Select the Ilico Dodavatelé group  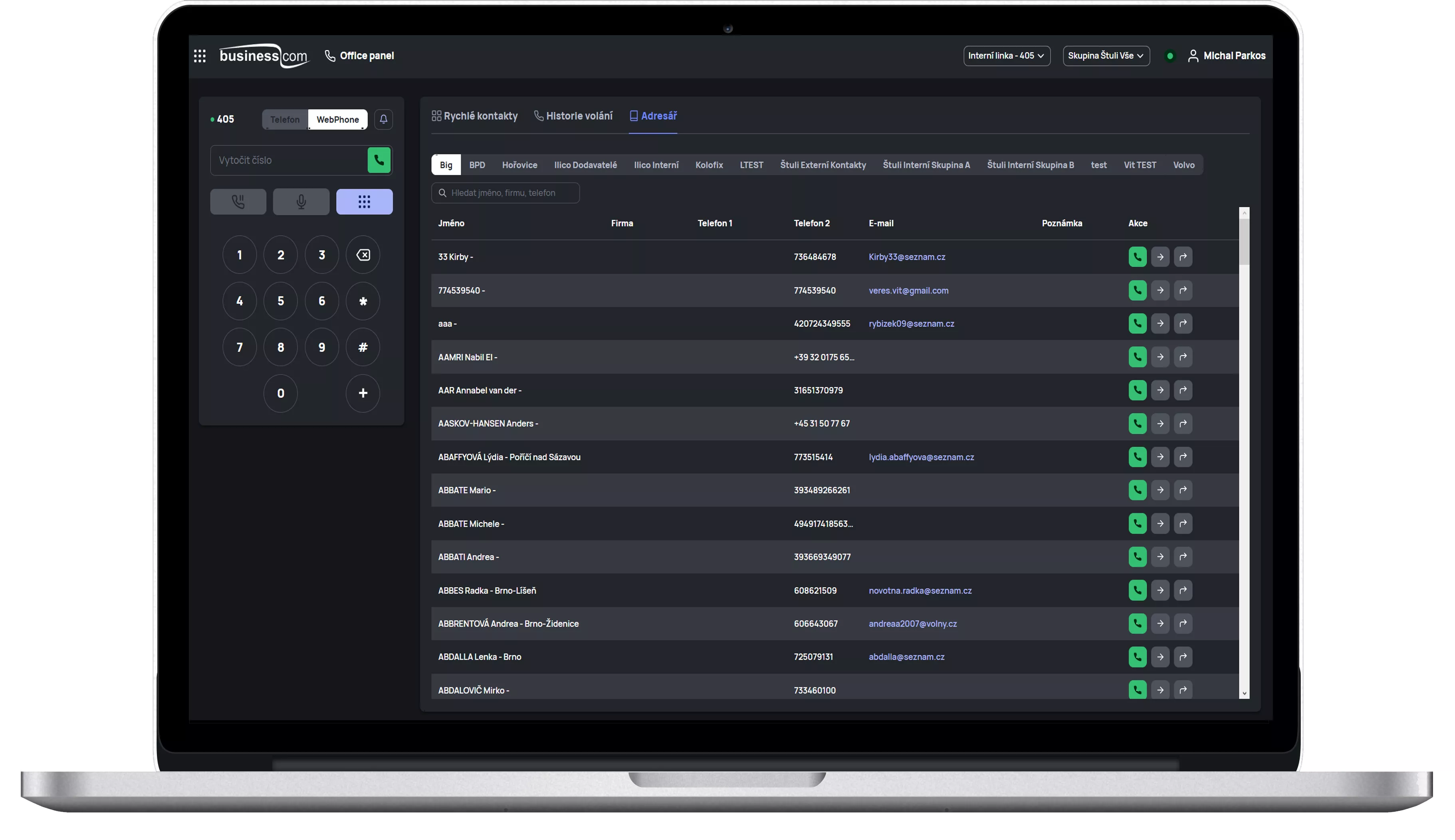click(x=585, y=165)
